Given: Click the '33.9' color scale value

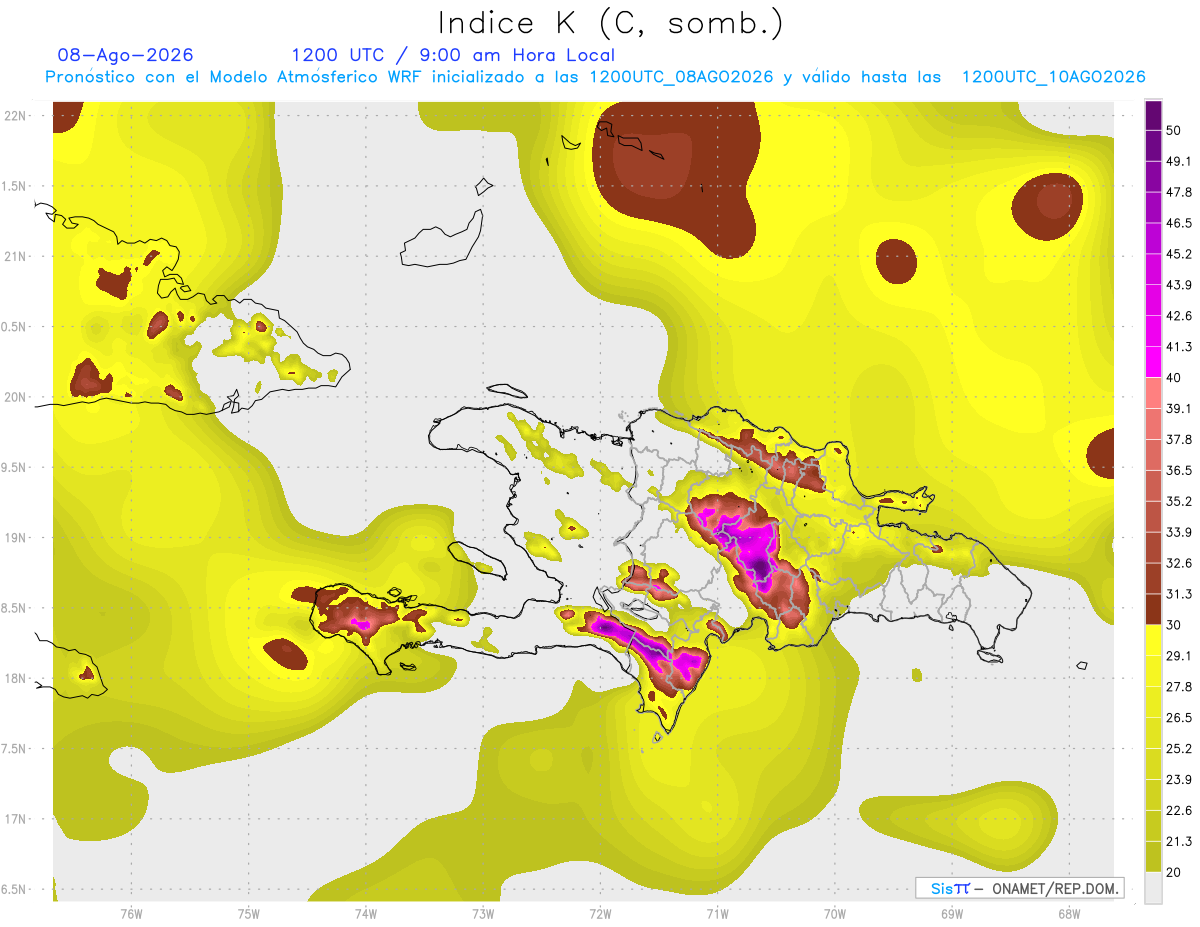Looking at the screenshot, I should click(1179, 532).
